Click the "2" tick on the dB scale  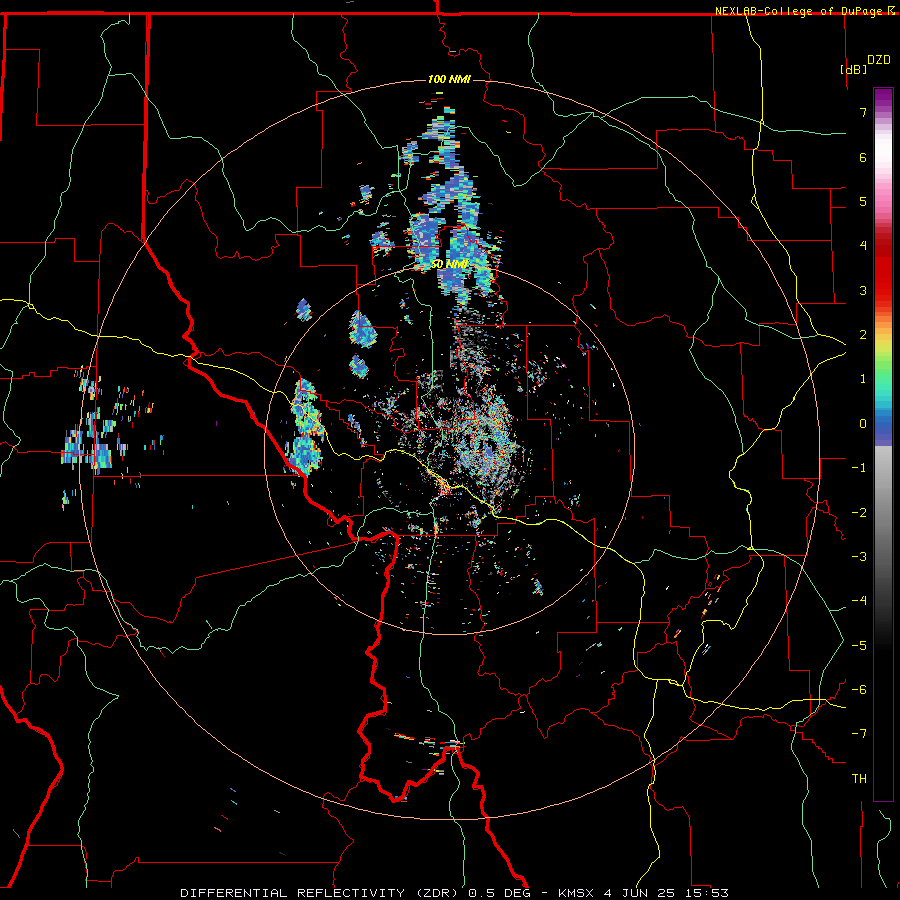pyautogui.click(x=863, y=335)
